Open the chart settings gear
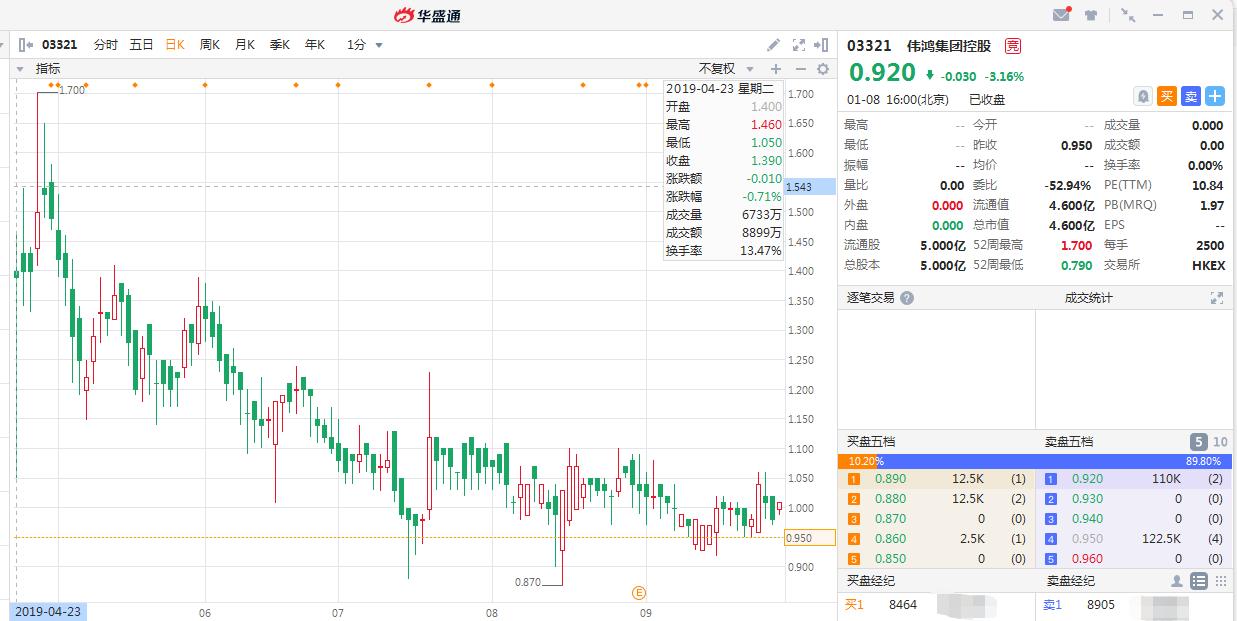Image resolution: width=1237 pixels, height=621 pixels. point(823,68)
